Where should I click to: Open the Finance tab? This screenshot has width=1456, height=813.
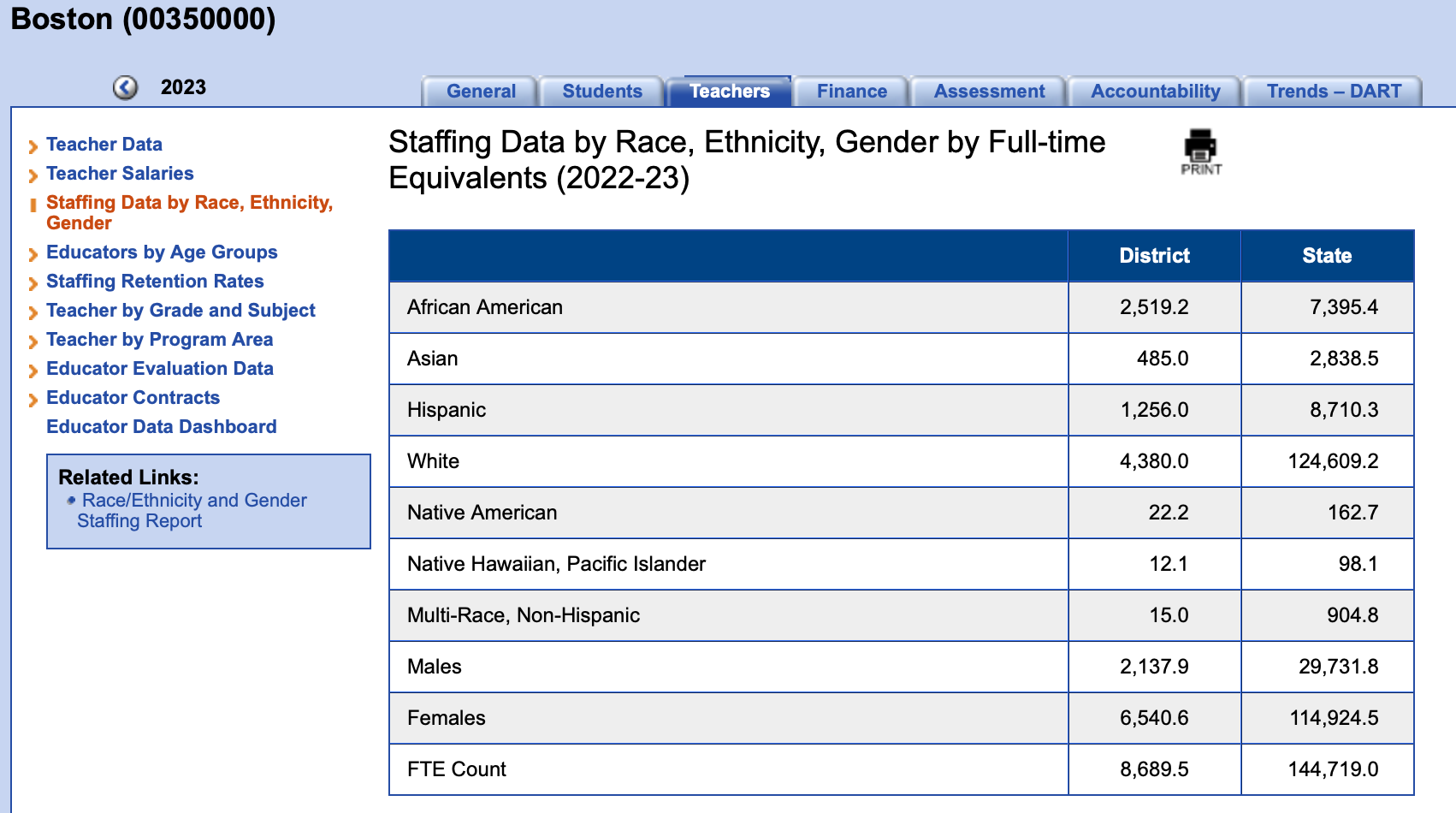[x=852, y=92]
